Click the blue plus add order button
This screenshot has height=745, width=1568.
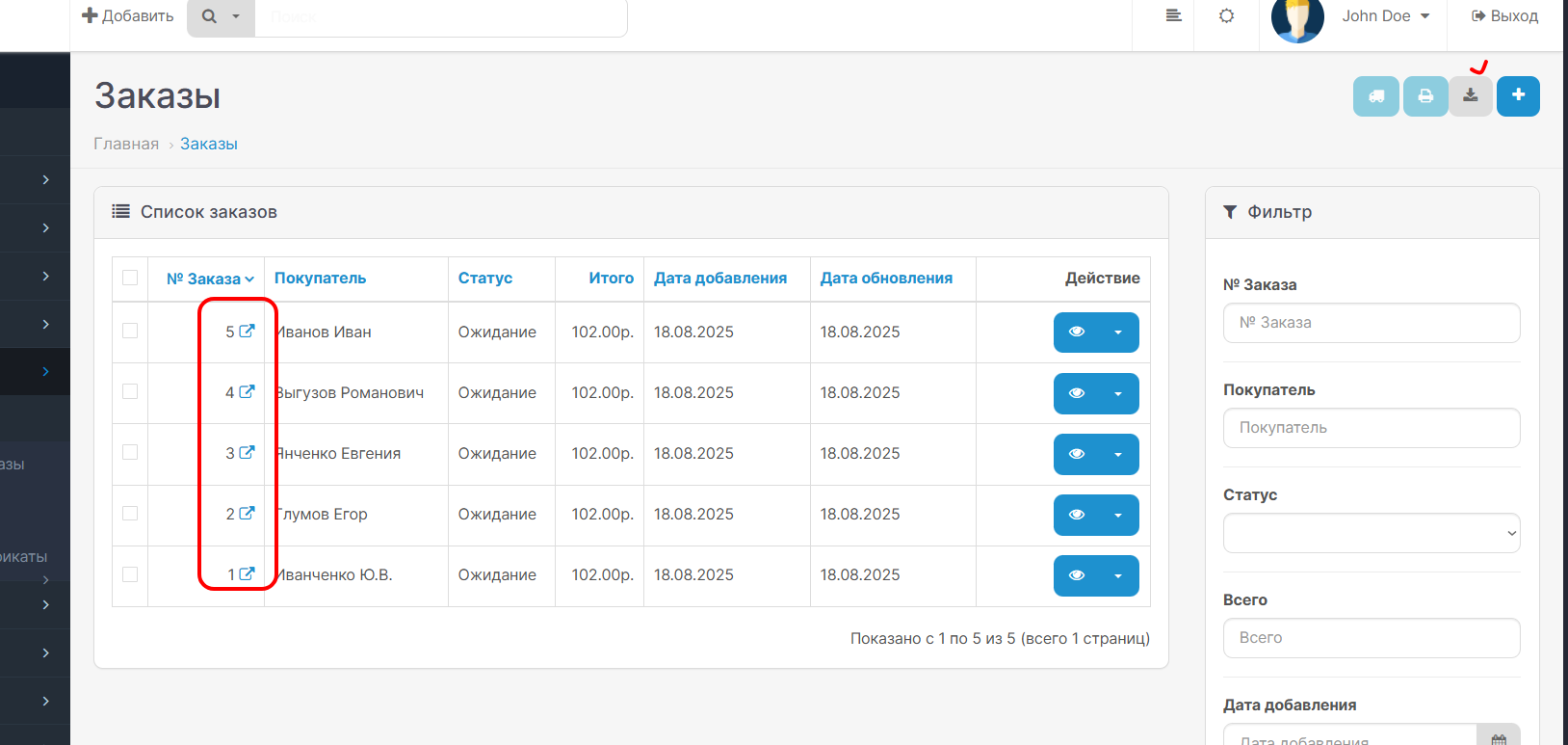(1518, 96)
